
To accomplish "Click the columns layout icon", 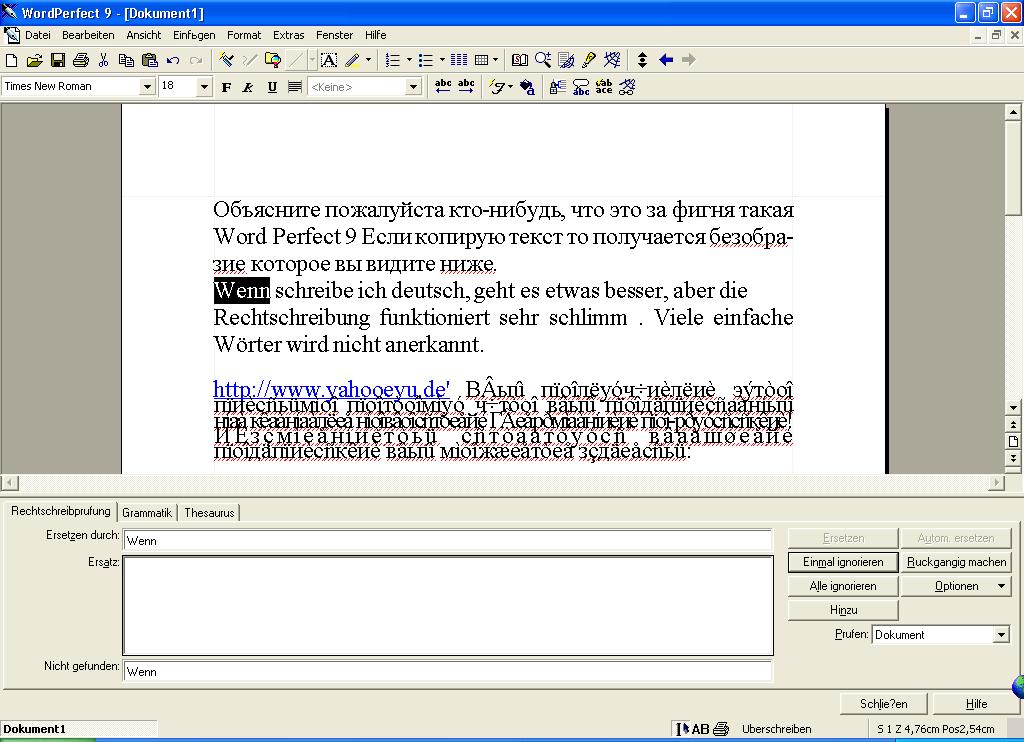I will pyautogui.click(x=459, y=61).
